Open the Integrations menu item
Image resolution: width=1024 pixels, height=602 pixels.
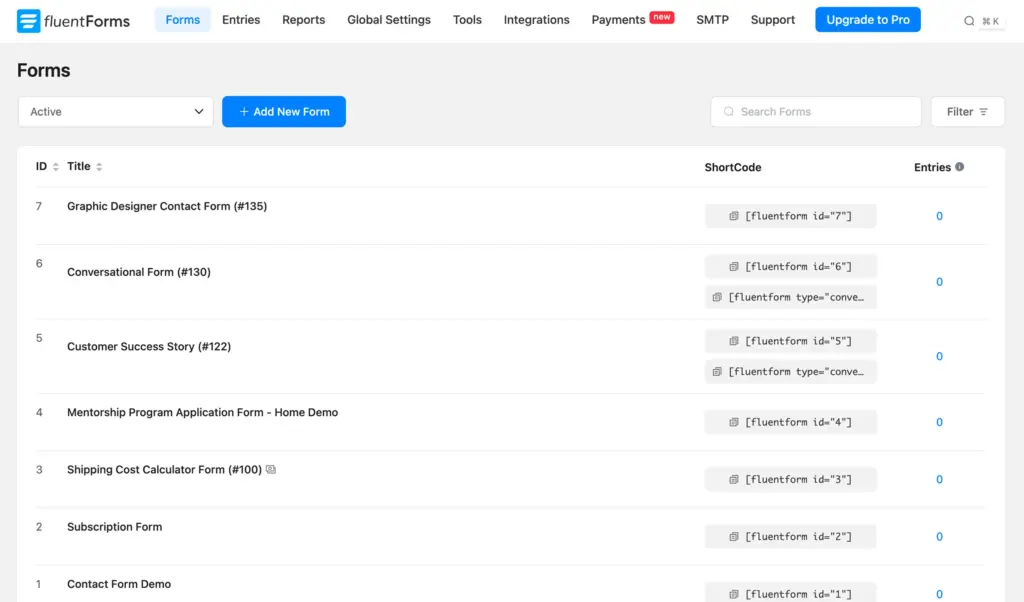tap(536, 20)
